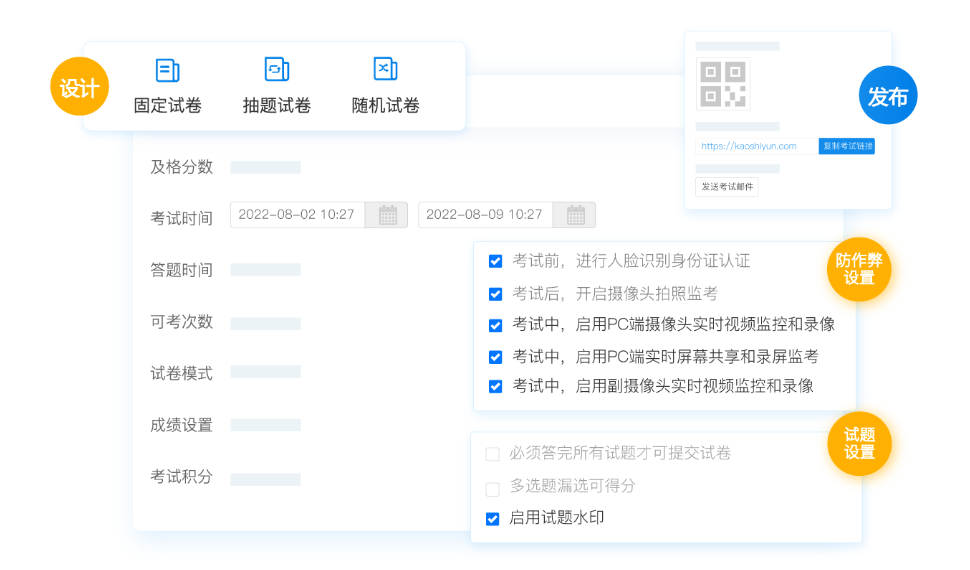
Task: Click the blue 发布 badge
Action: click(x=887, y=96)
